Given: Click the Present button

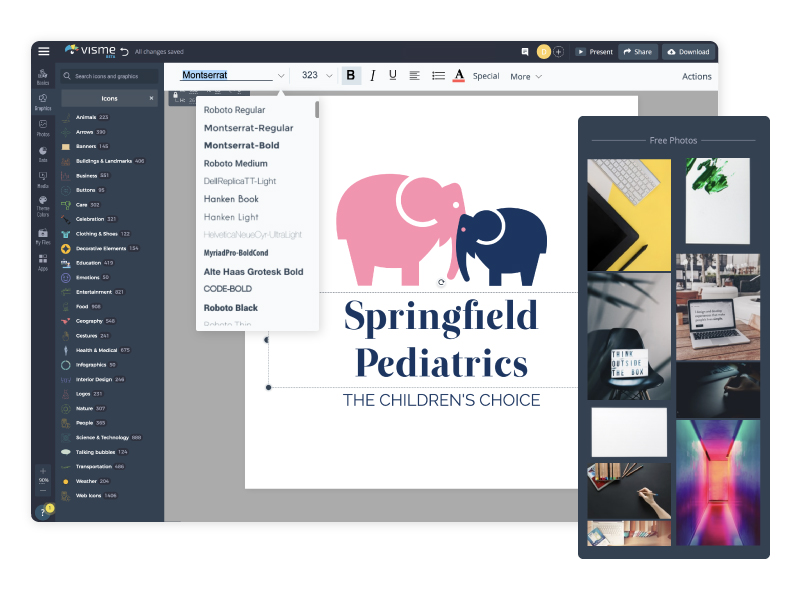Looking at the screenshot, I should click(595, 52).
